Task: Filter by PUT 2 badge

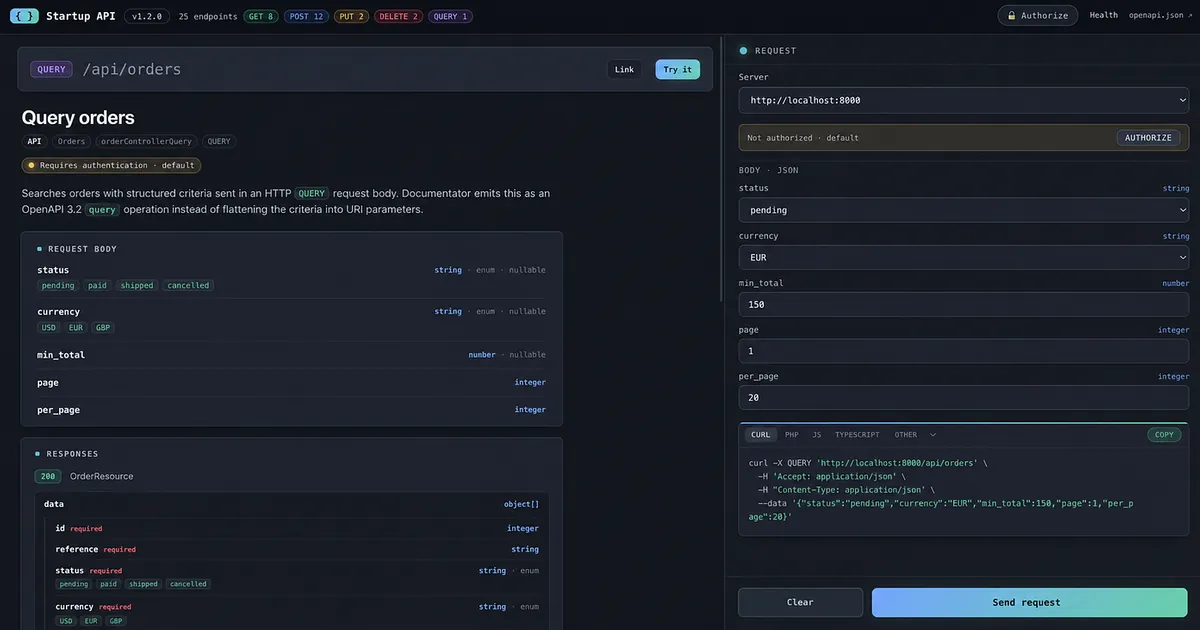Action: click(x=351, y=16)
